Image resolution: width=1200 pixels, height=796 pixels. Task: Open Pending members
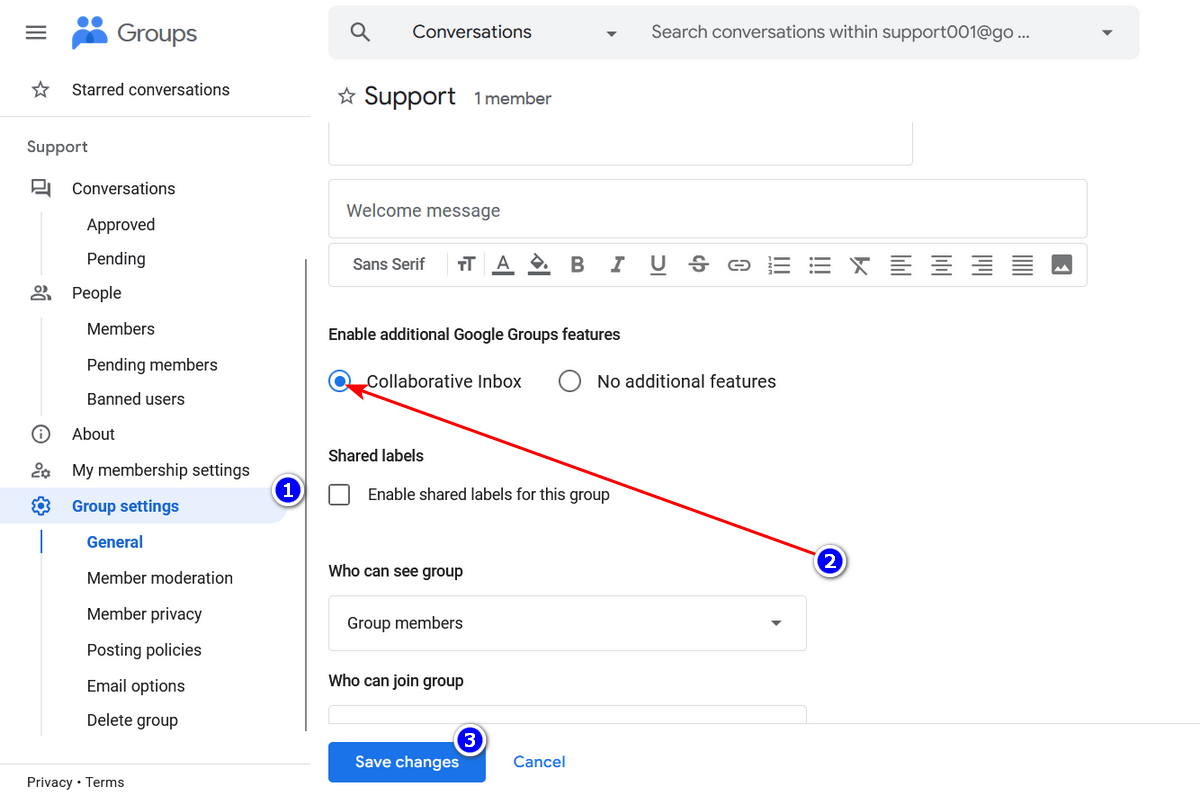[x=152, y=365]
